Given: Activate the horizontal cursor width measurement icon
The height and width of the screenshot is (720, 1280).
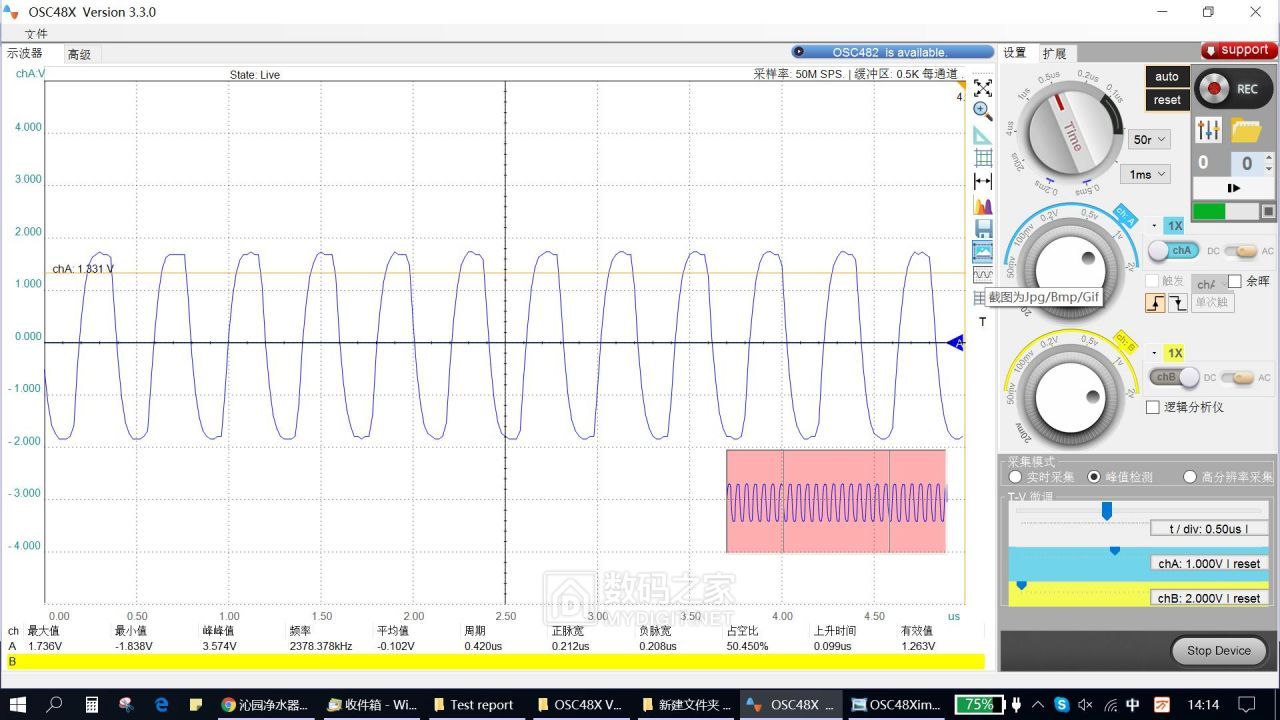Looking at the screenshot, I should (983, 181).
